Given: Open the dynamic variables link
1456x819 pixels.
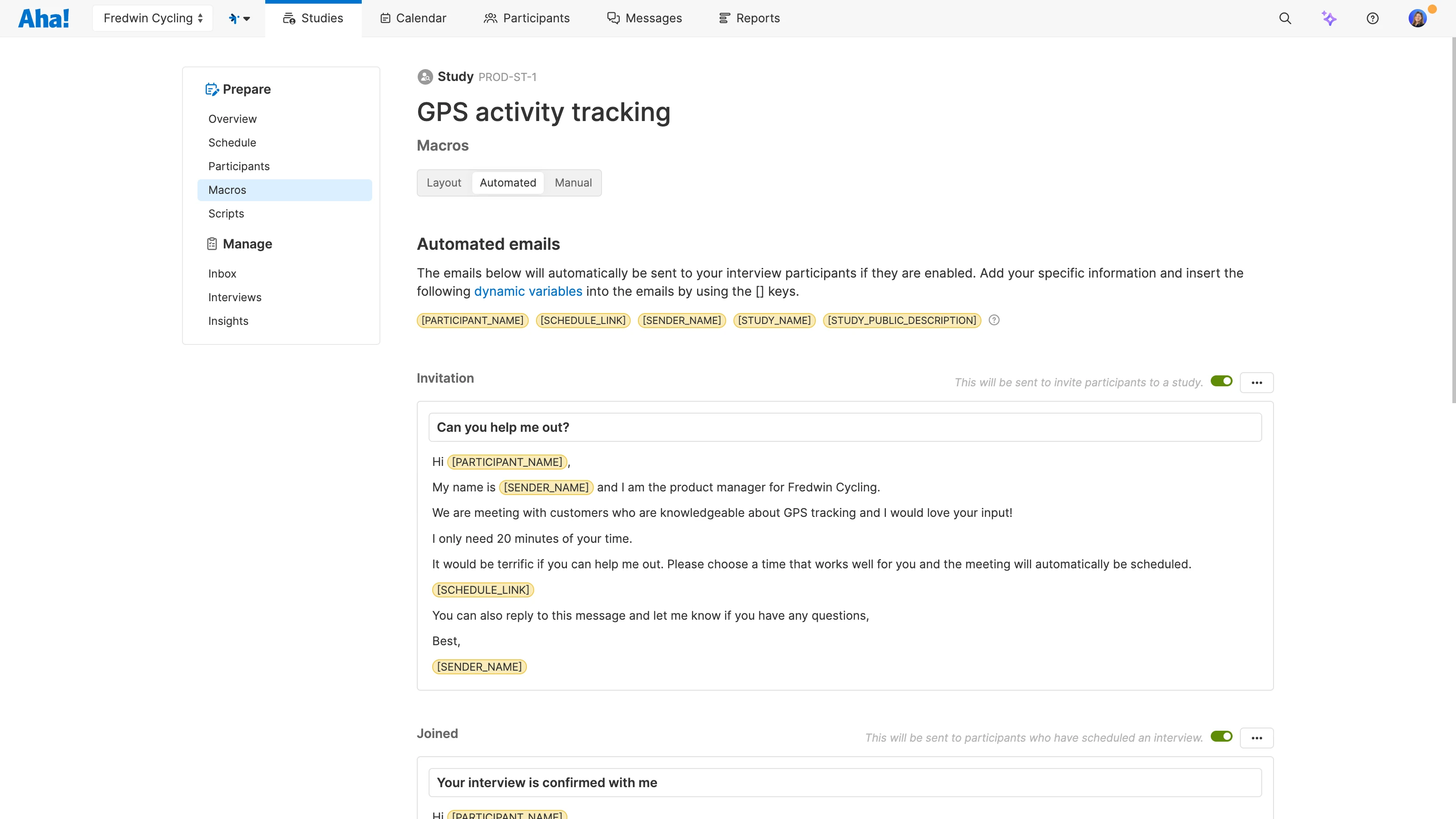Looking at the screenshot, I should tap(528, 291).
